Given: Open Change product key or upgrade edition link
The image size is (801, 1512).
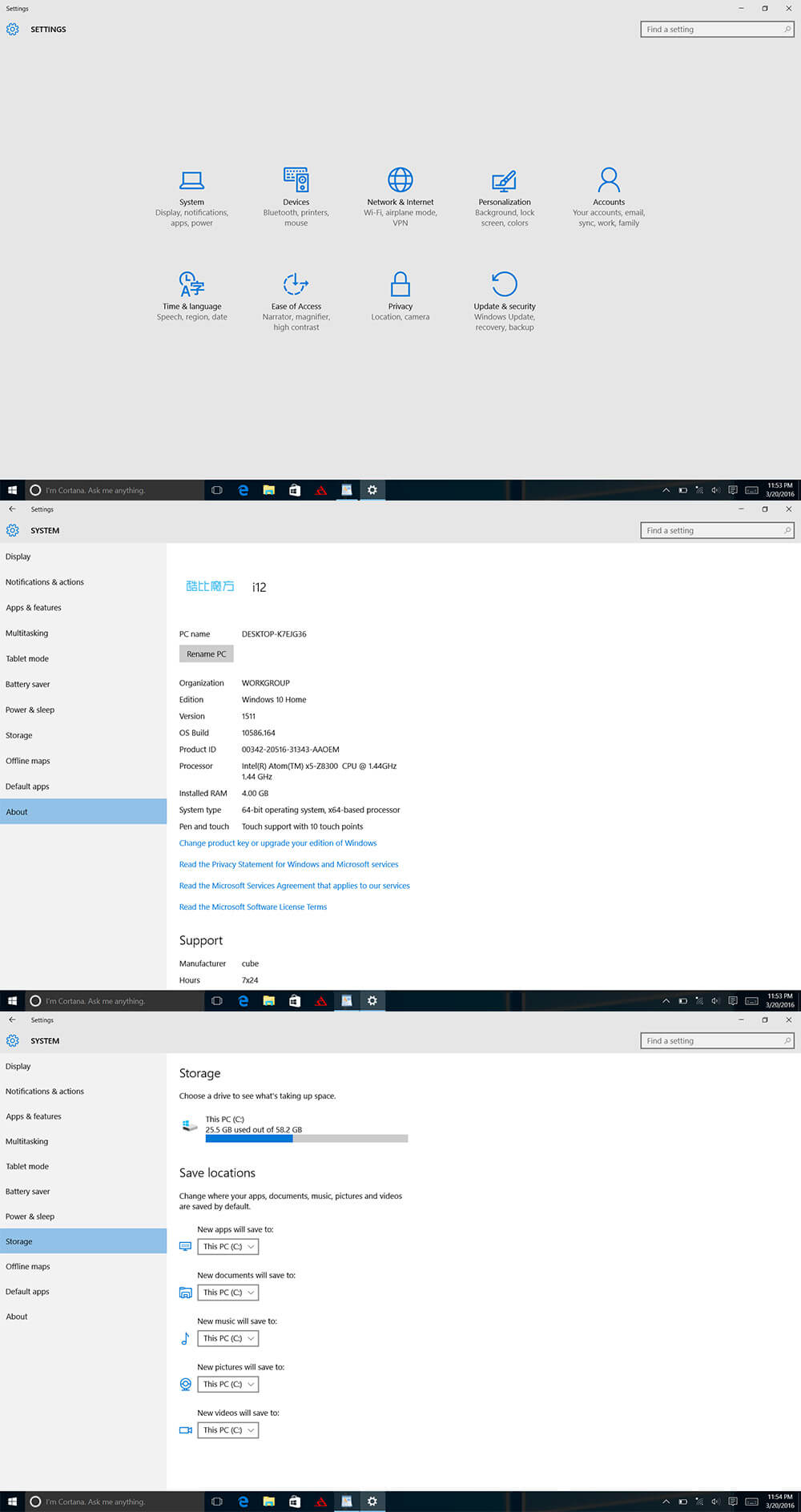Looking at the screenshot, I should [x=278, y=843].
